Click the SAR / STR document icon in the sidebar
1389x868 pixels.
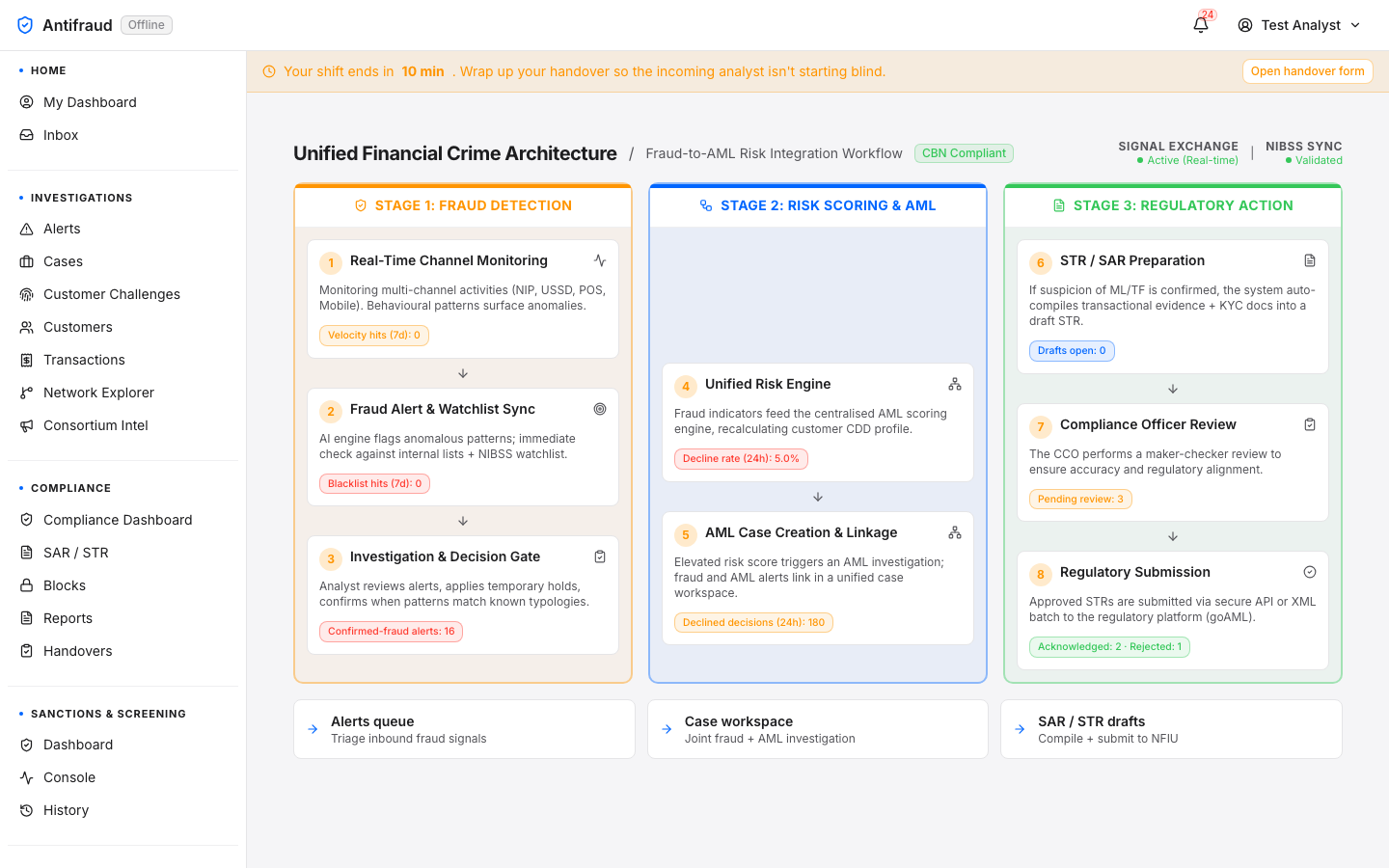pyautogui.click(x=27, y=553)
